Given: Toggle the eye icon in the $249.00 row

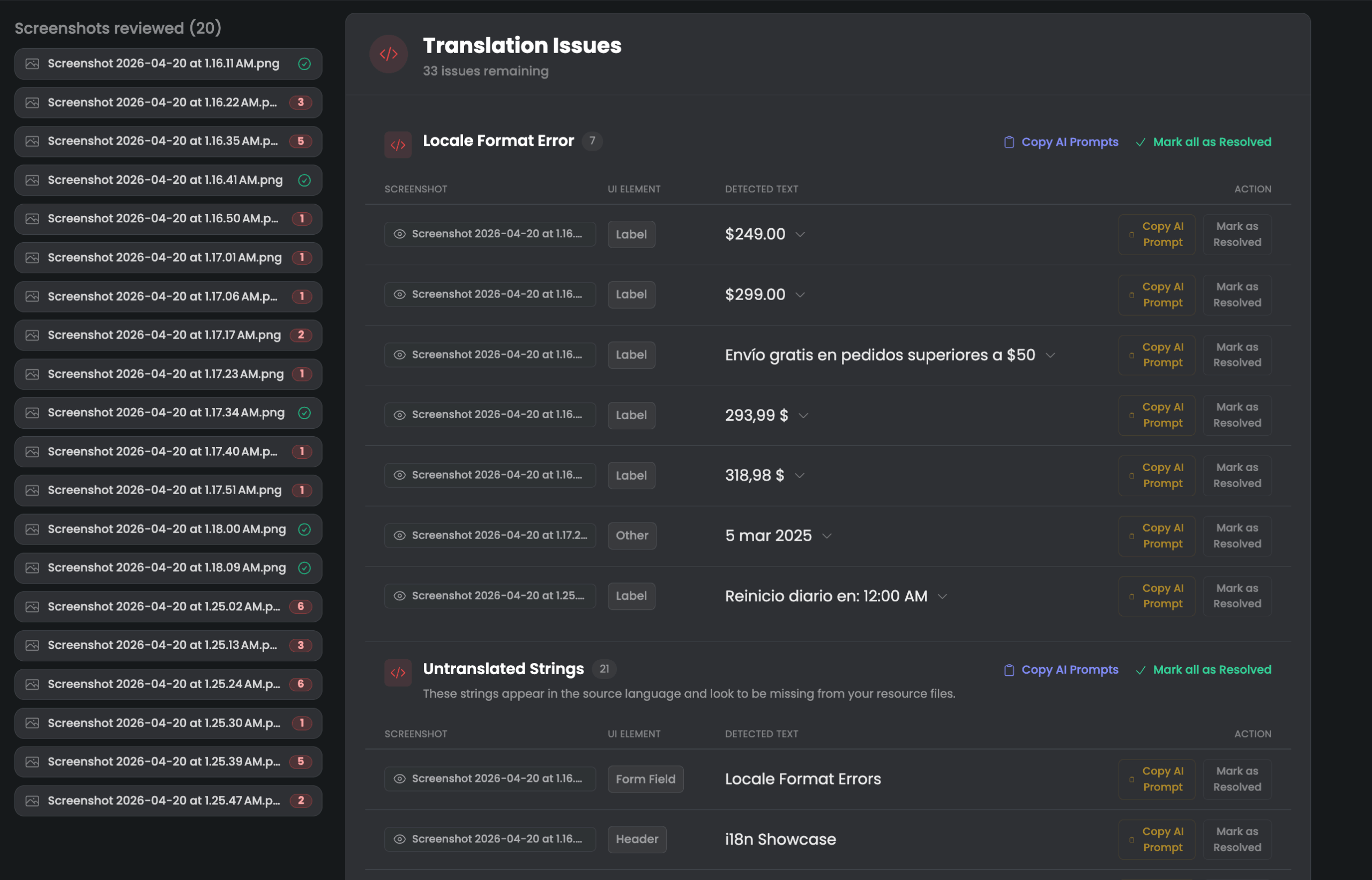Looking at the screenshot, I should tap(399, 234).
